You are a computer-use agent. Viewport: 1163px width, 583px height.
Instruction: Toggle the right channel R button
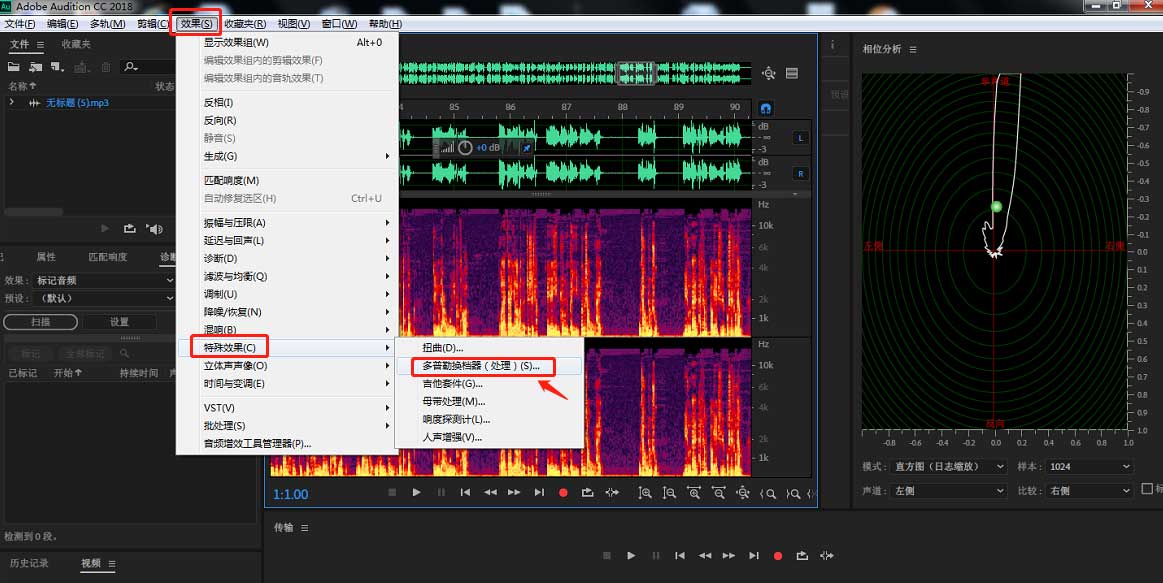coord(800,174)
